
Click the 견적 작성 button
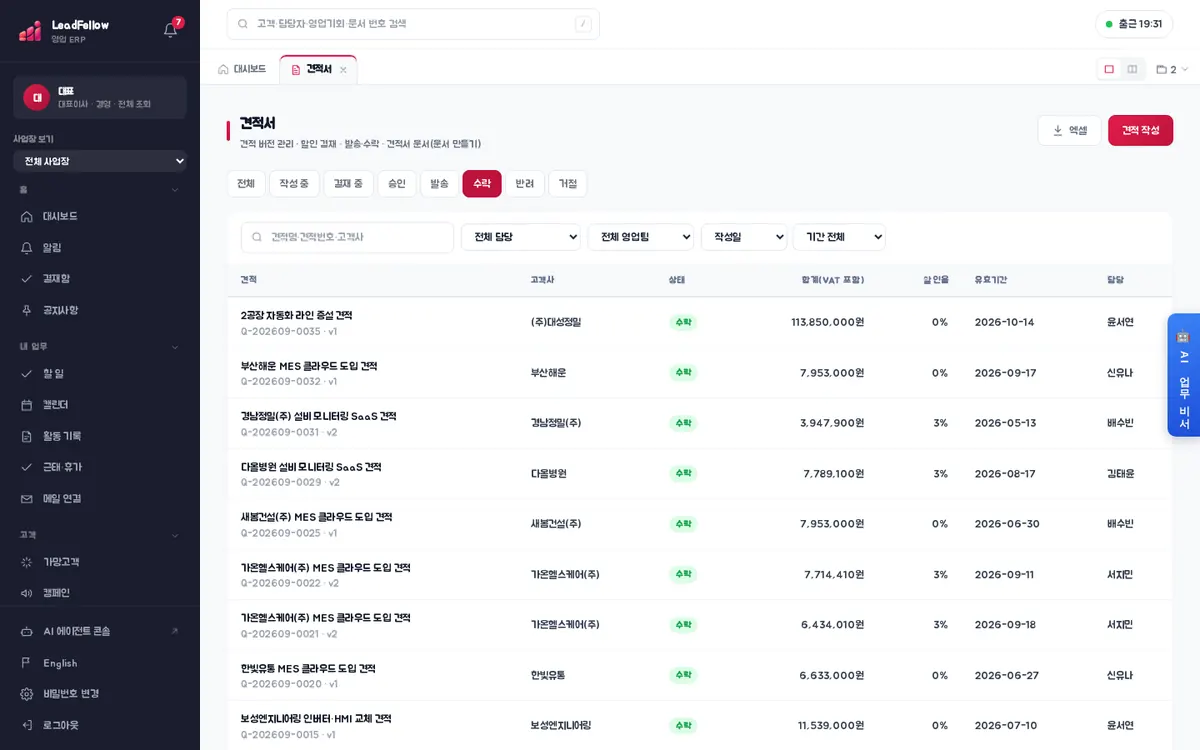[1140, 130]
